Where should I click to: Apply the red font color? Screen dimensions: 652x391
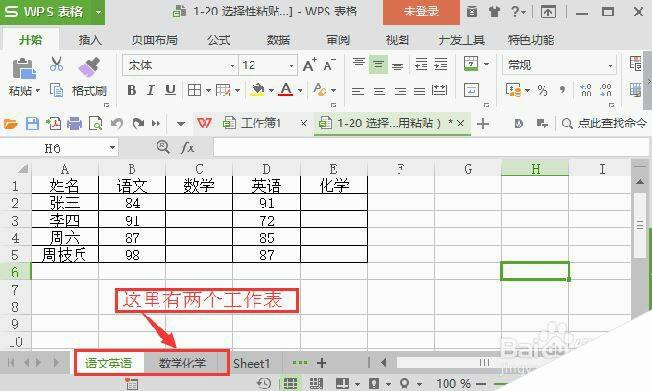coord(286,90)
